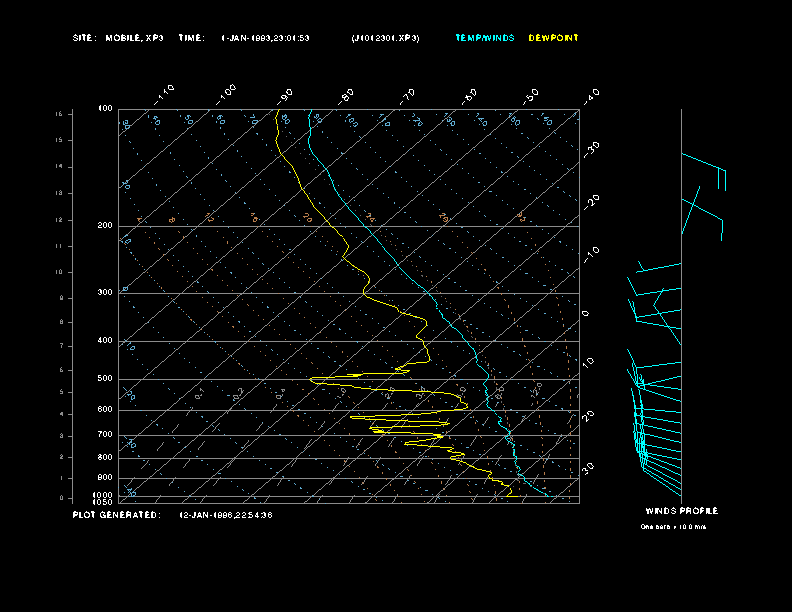Click the 0 temperature label on right axis
The image size is (792, 612).
586,313
